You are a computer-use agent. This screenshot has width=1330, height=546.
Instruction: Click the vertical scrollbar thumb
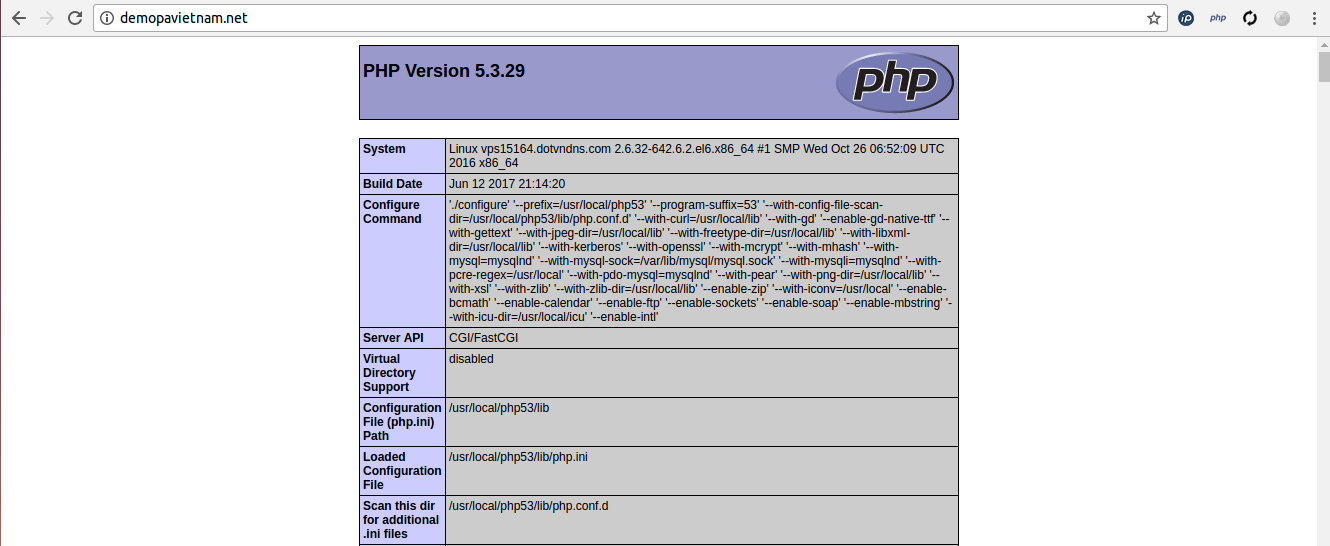1323,66
